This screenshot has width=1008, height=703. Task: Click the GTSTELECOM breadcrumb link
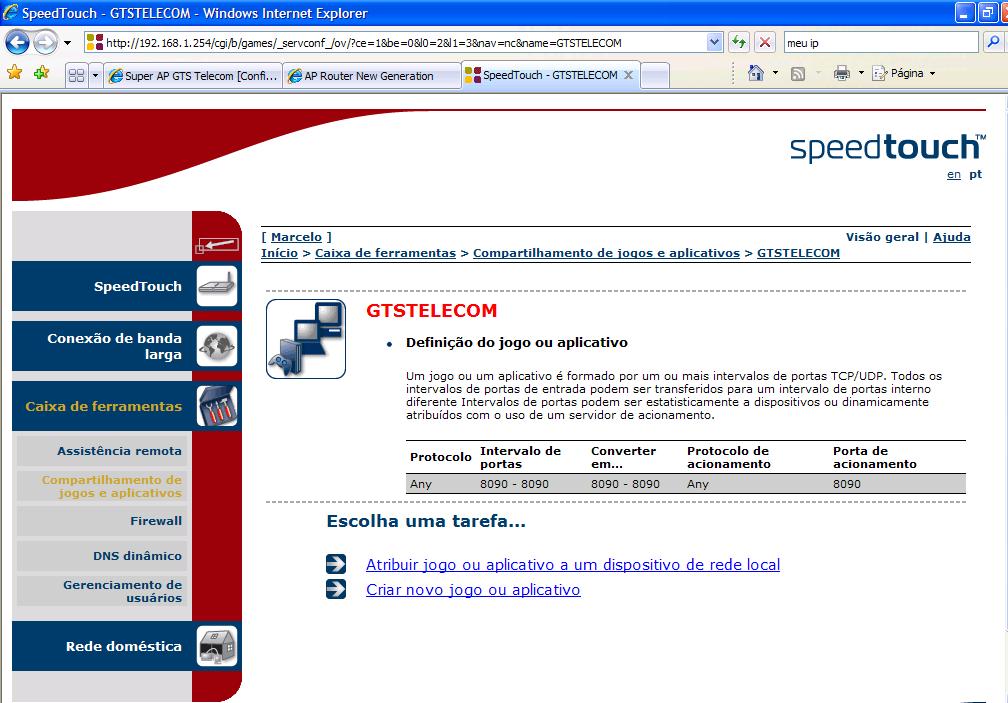pyautogui.click(x=798, y=253)
